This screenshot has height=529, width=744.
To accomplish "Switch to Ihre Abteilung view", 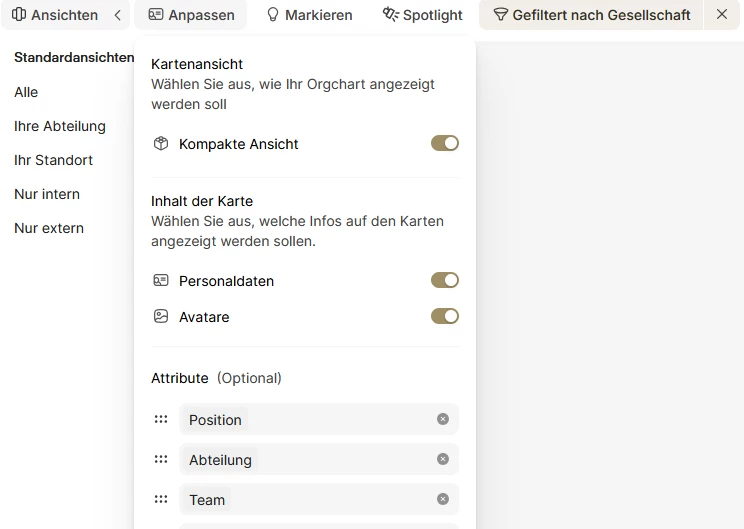I will [60, 126].
